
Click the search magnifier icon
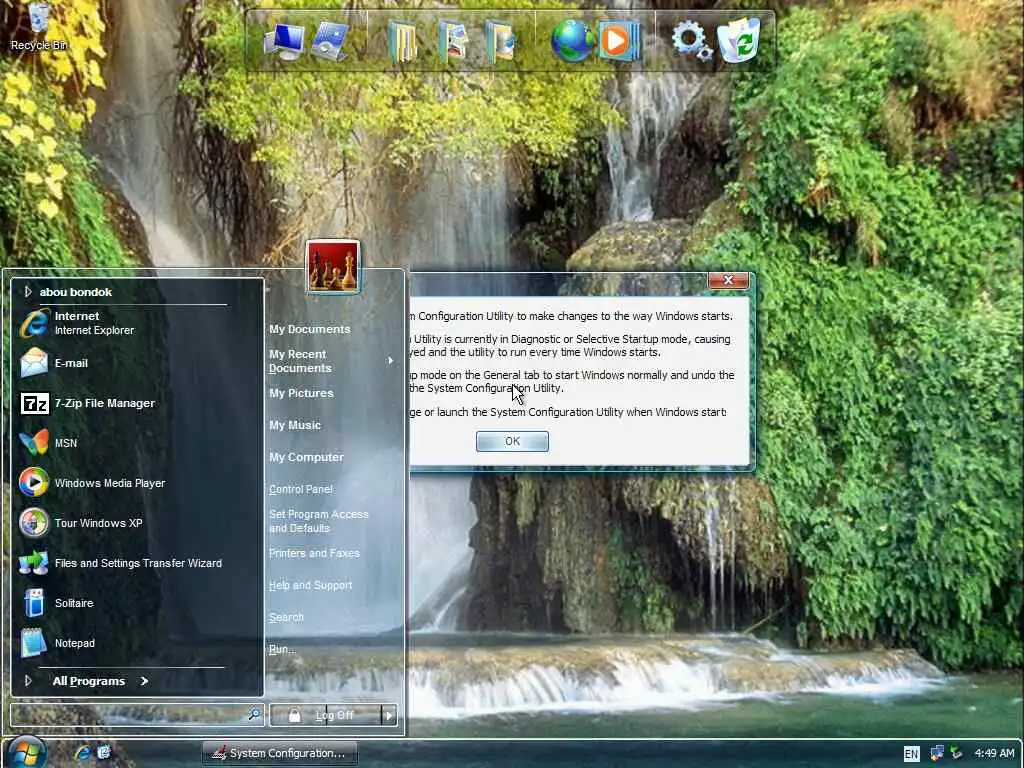[x=255, y=715]
